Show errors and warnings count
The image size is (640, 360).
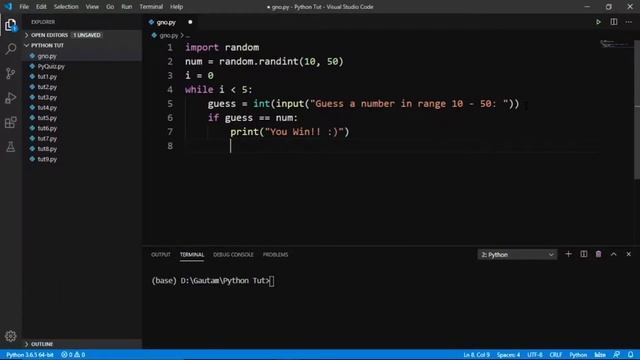[x=73, y=355]
